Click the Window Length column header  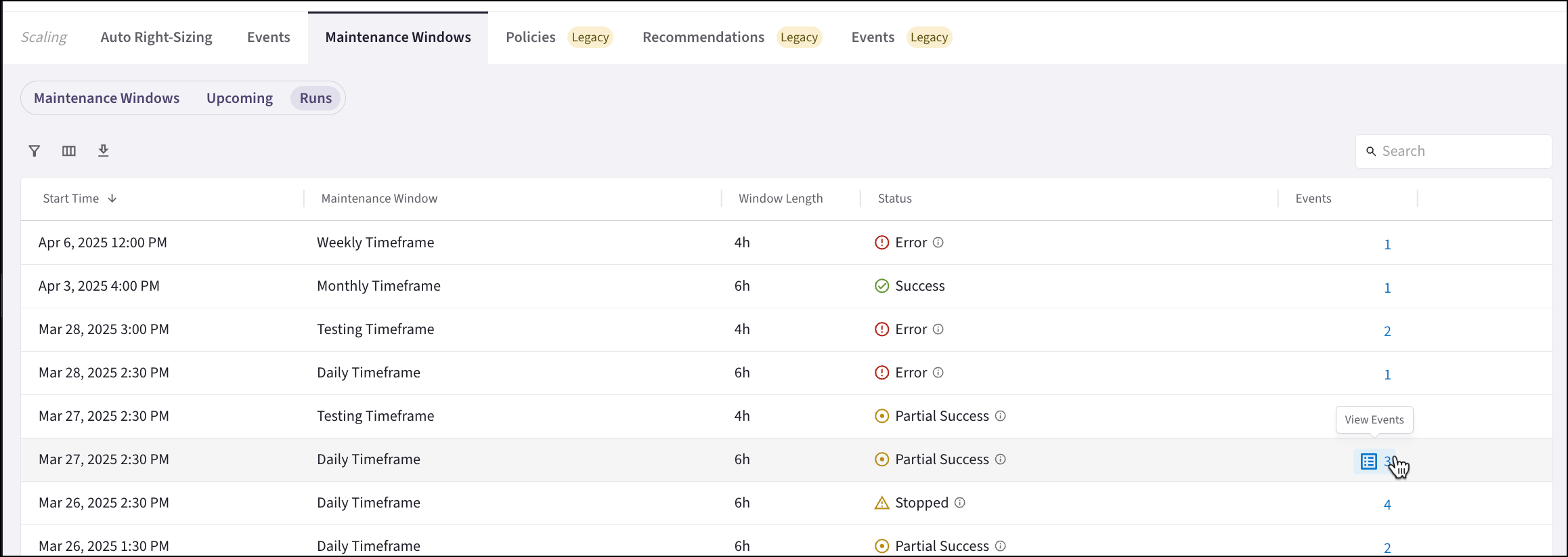(780, 199)
